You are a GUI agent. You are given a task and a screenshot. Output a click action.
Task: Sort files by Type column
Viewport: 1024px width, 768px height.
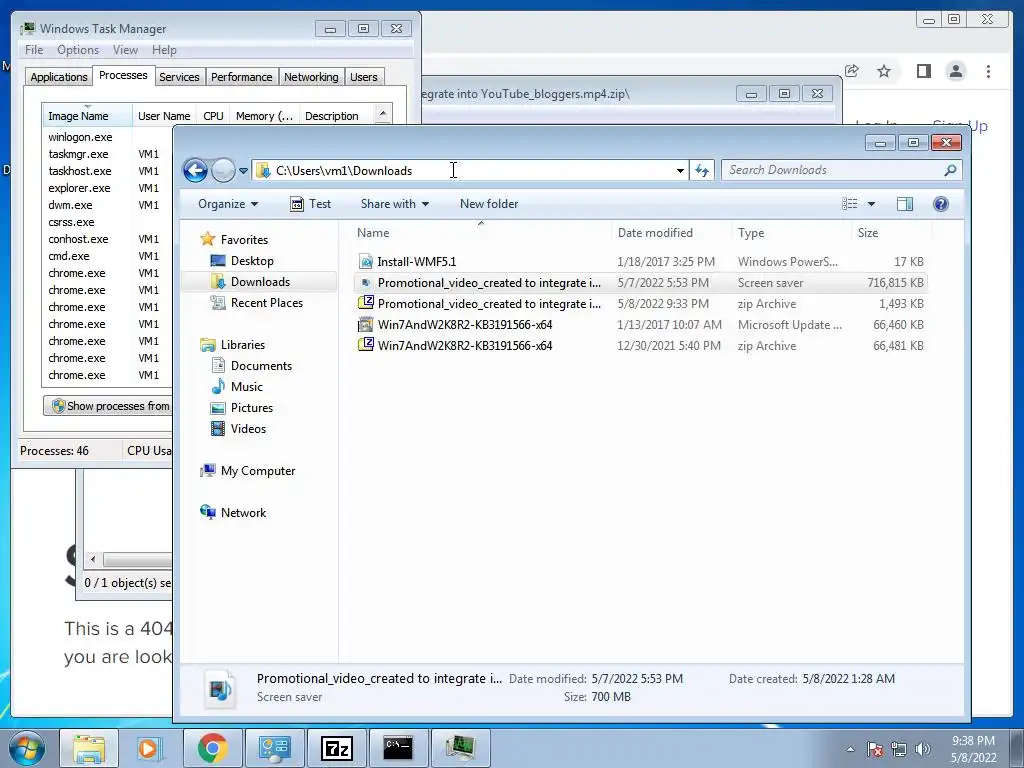[x=792, y=232]
